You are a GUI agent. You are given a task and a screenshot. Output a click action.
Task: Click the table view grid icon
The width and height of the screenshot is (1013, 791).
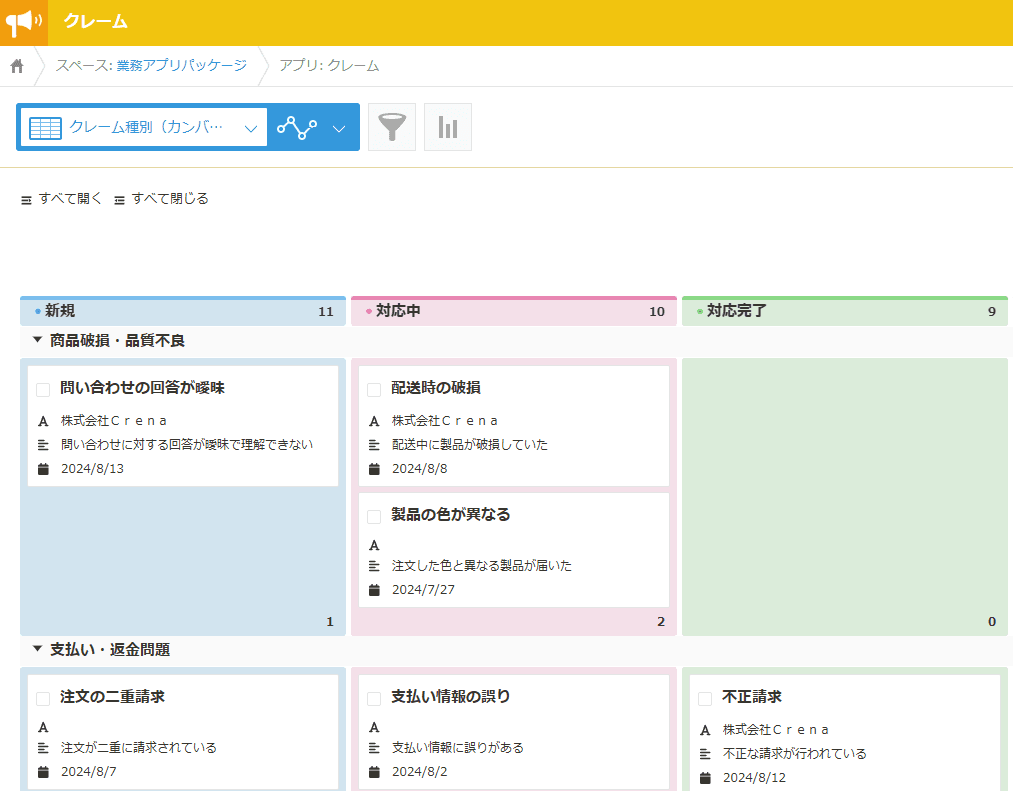(x=45, y=128)
